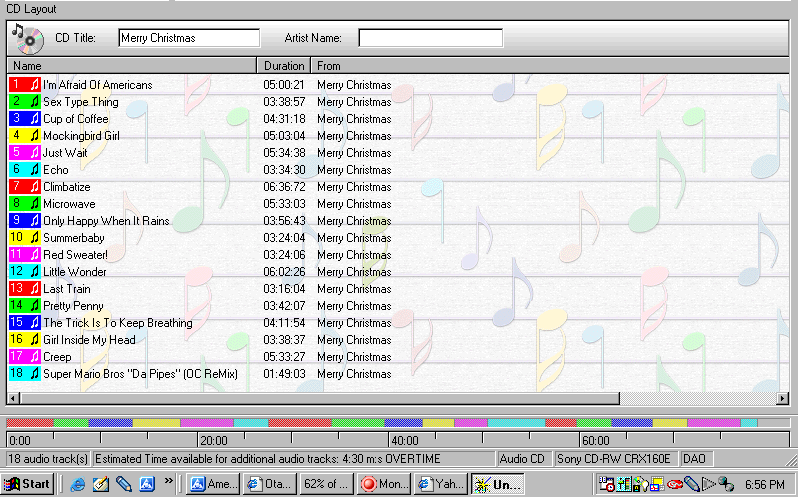Select track 10 icon for Summerbaby
Image resolution: width=798 pixels, height=497 pixels.
[25, 238]
